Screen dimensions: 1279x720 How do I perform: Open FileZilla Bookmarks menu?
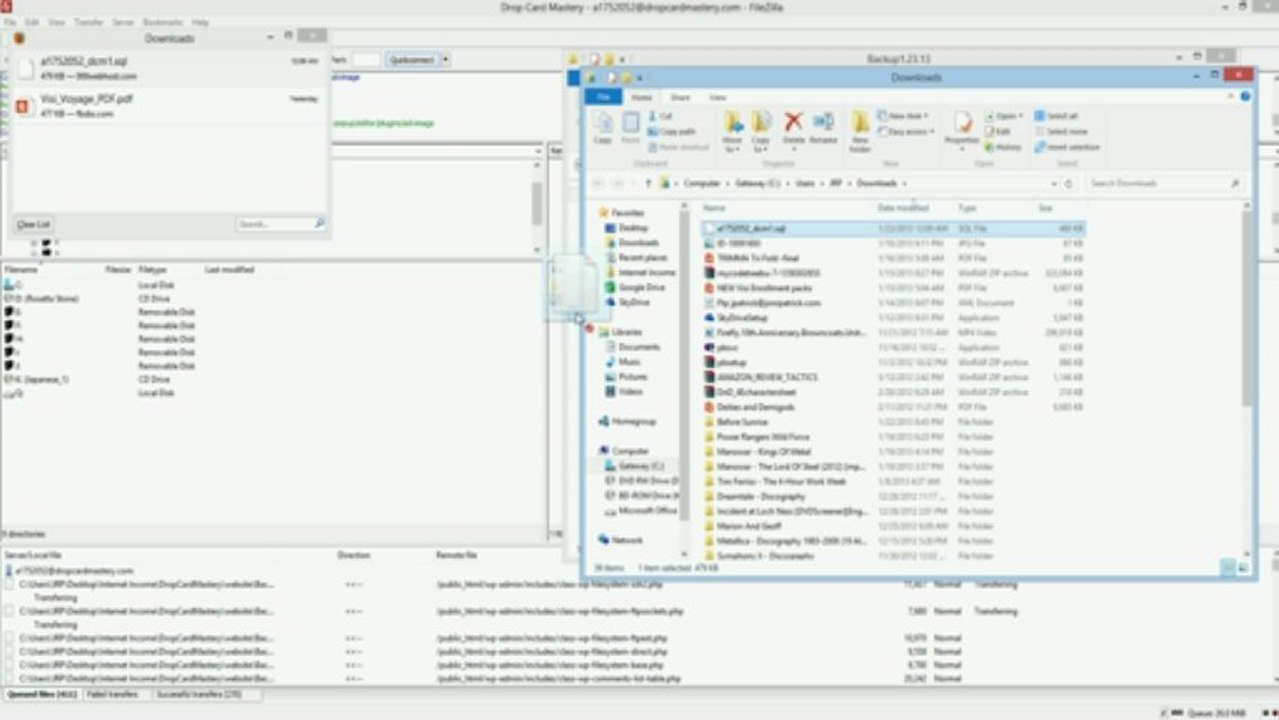(x=163, y=21)
